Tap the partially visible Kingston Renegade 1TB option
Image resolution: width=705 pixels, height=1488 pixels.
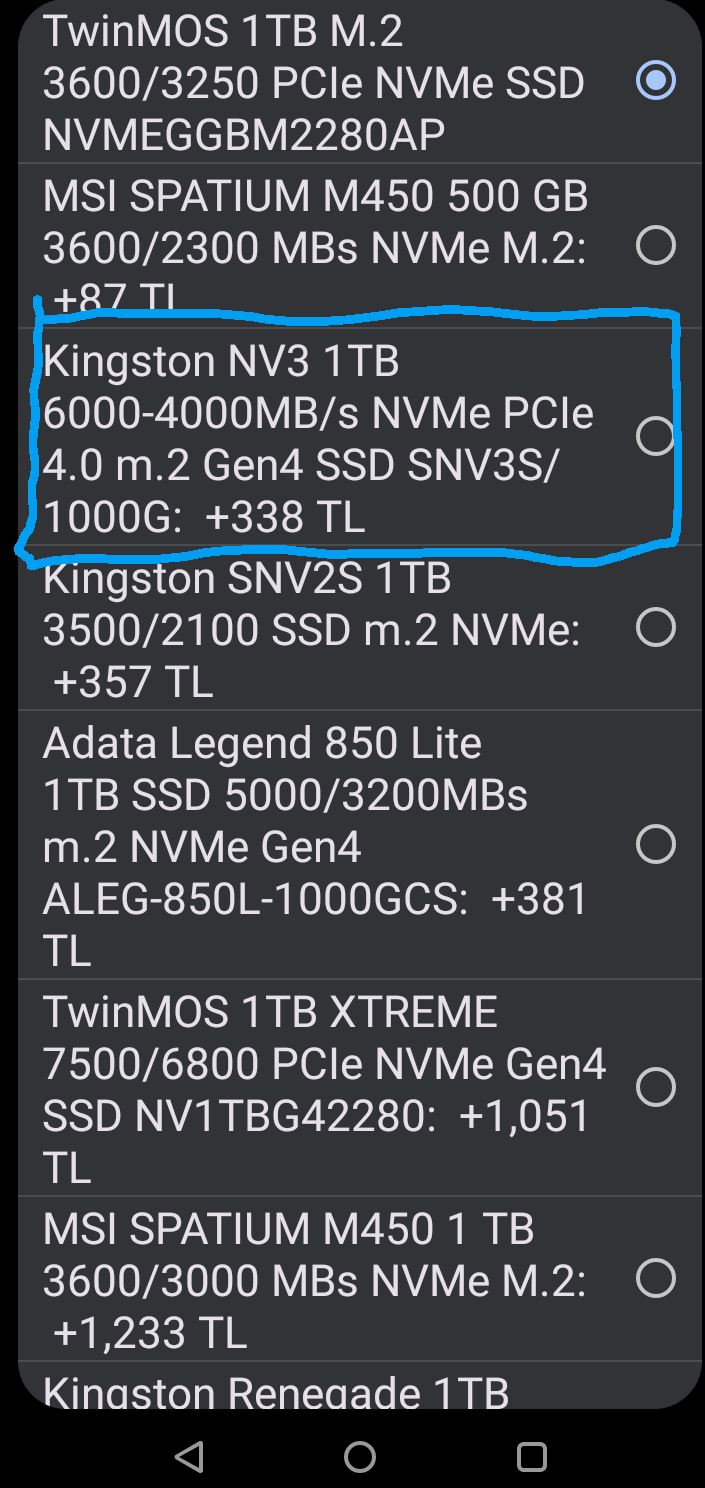pyautogui.click(x=275, y=1392)
